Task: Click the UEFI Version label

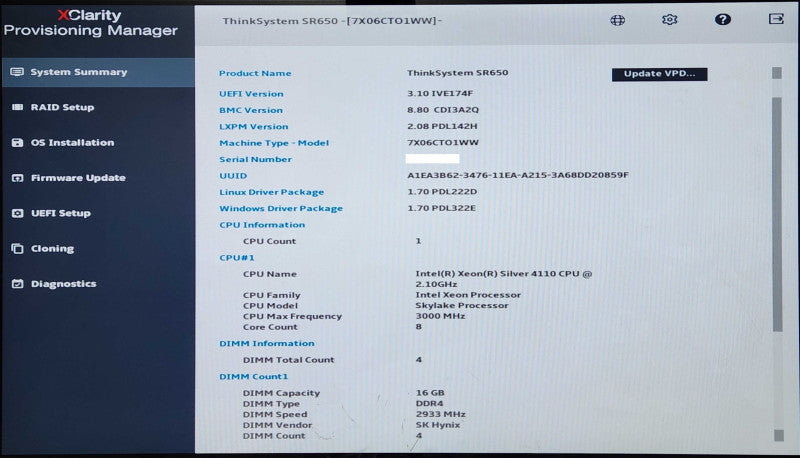Action: tap(251, 94)
